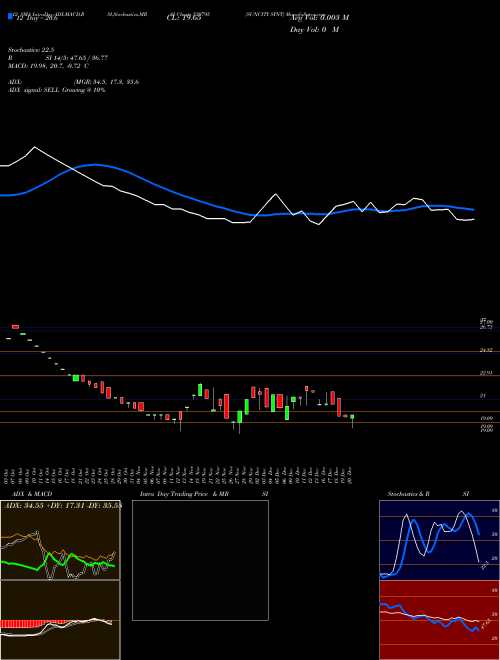500x660 pixels.
Task: Click the last green candle on the price chart
Action: [x=352, y=417]
